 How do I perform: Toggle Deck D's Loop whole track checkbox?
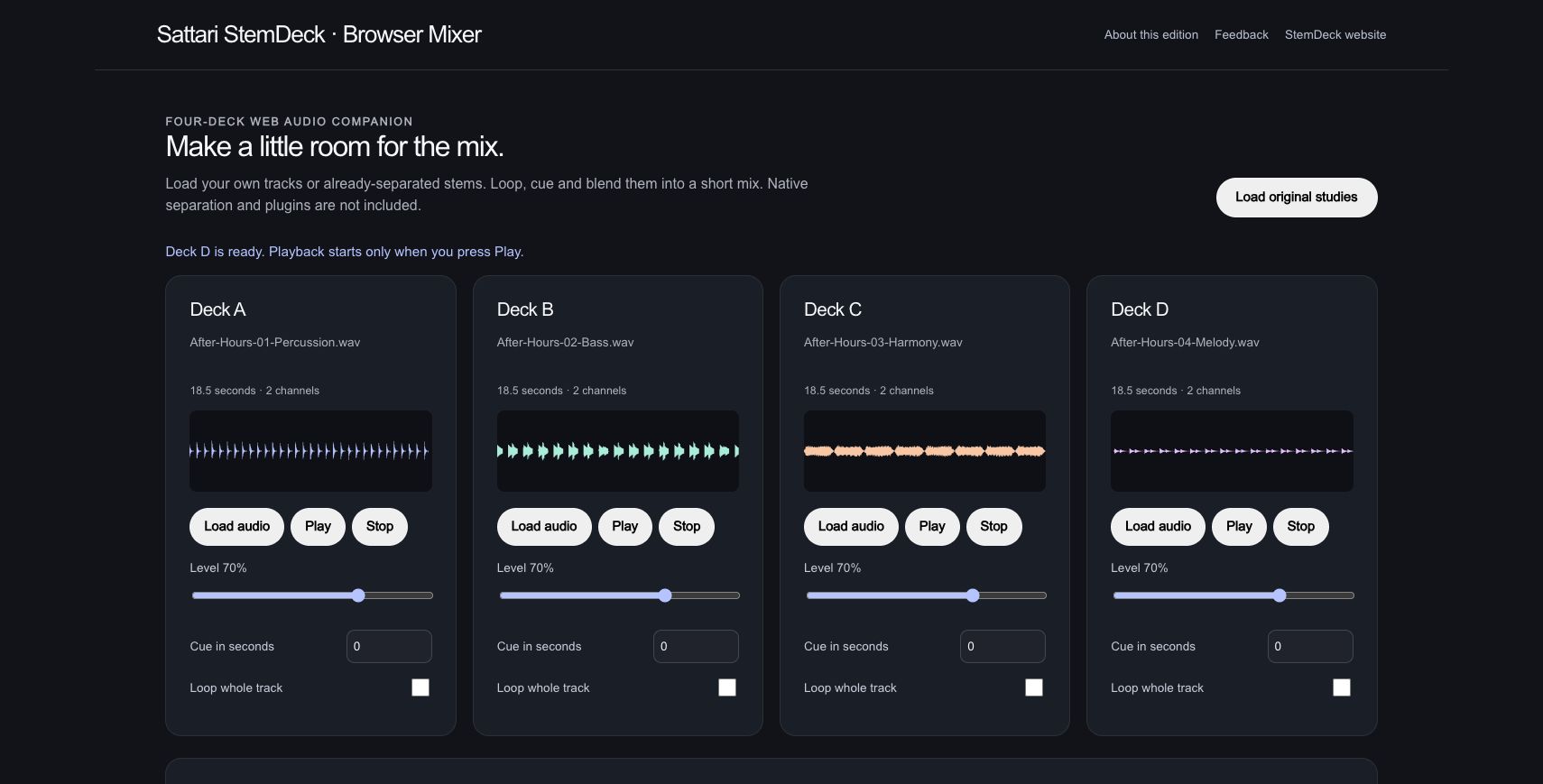click(1342, 687)
